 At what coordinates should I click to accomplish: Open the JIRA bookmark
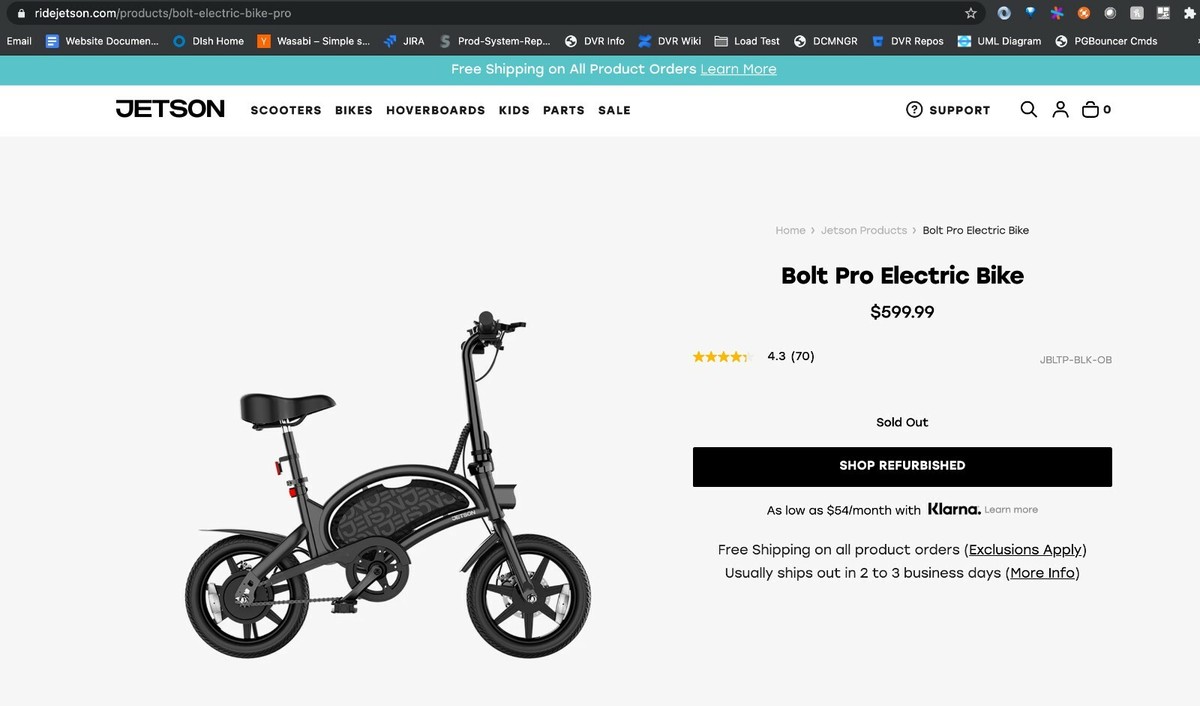(404, 41)
